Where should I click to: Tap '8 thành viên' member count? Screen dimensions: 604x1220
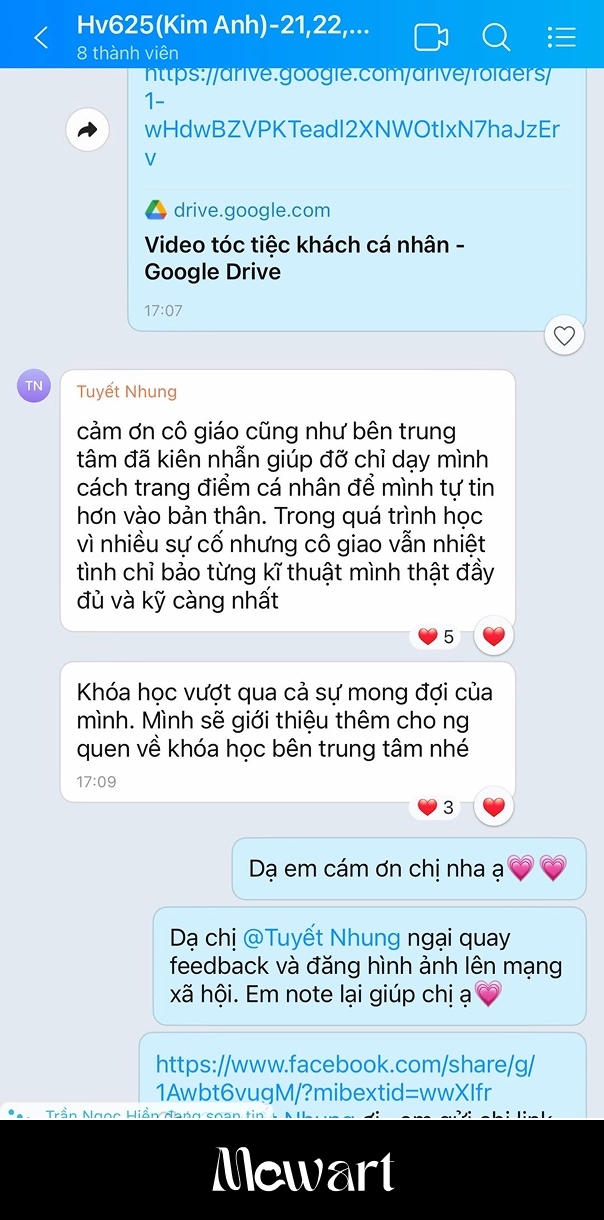click(x=127, y=53)
